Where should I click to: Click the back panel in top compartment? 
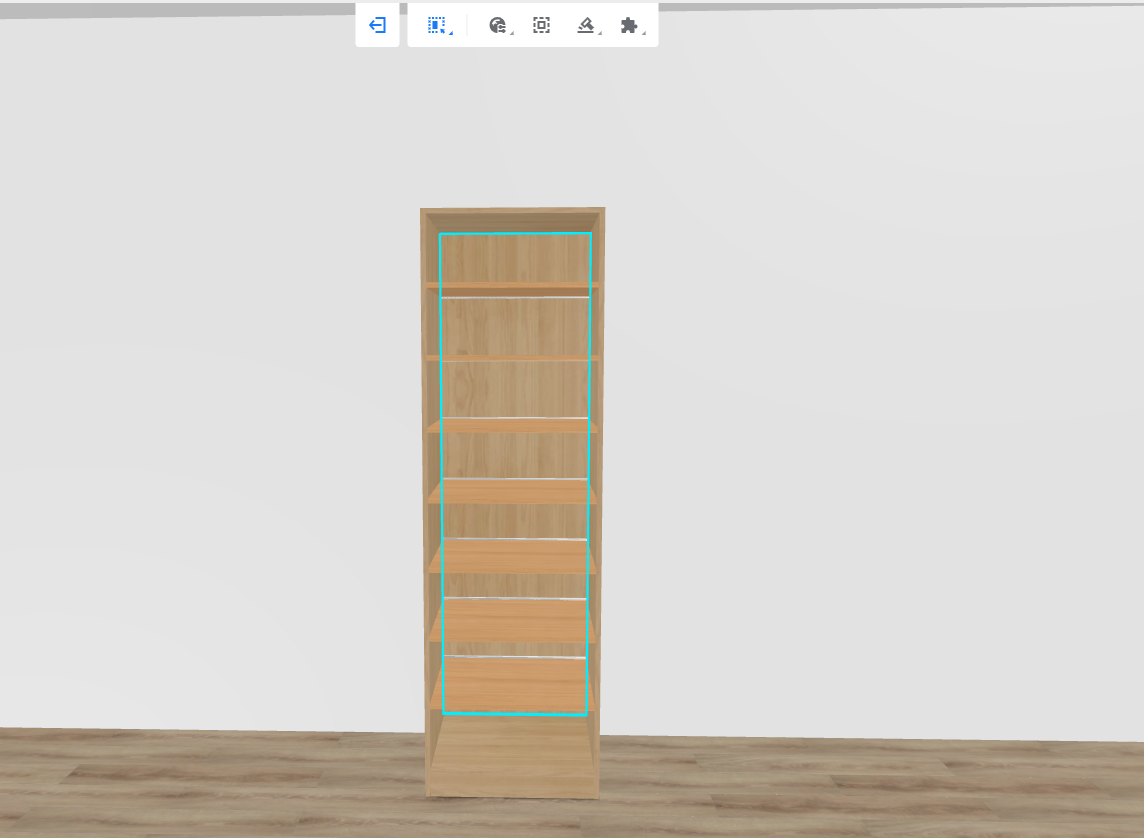coord(514,258)
